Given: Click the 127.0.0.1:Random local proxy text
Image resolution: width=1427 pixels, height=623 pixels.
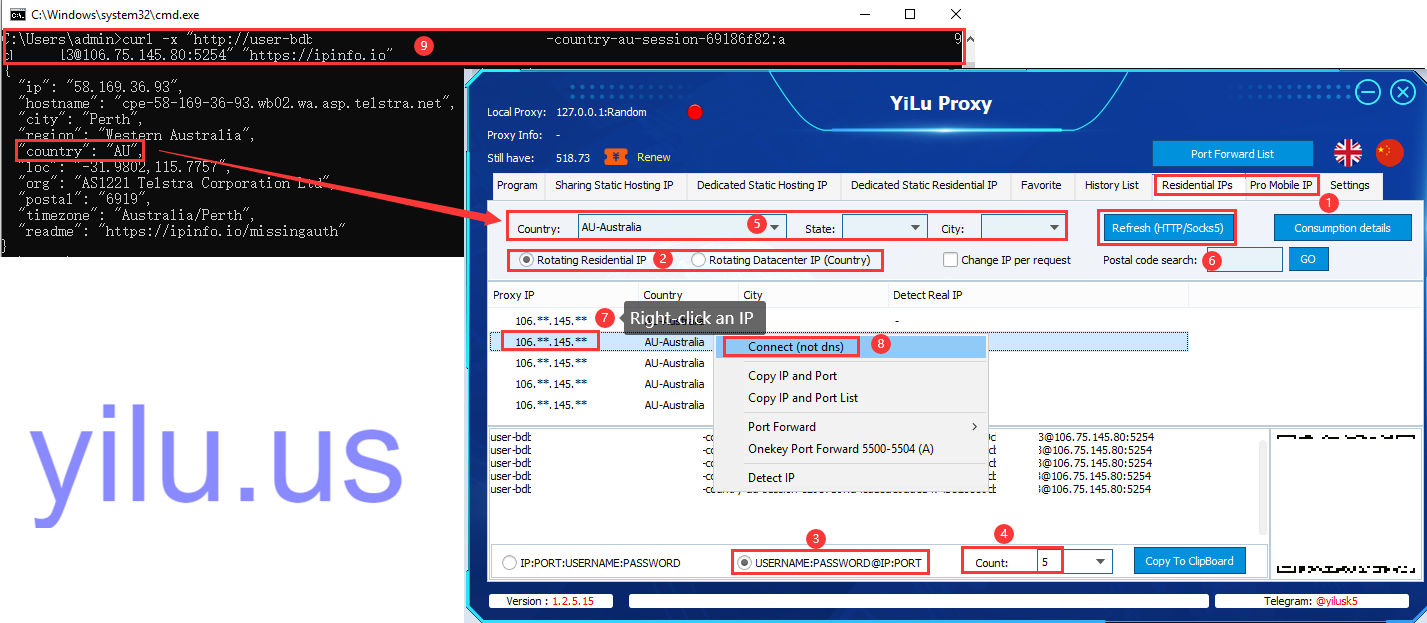Looking at the screenshot, I should [x=602, y=112].
